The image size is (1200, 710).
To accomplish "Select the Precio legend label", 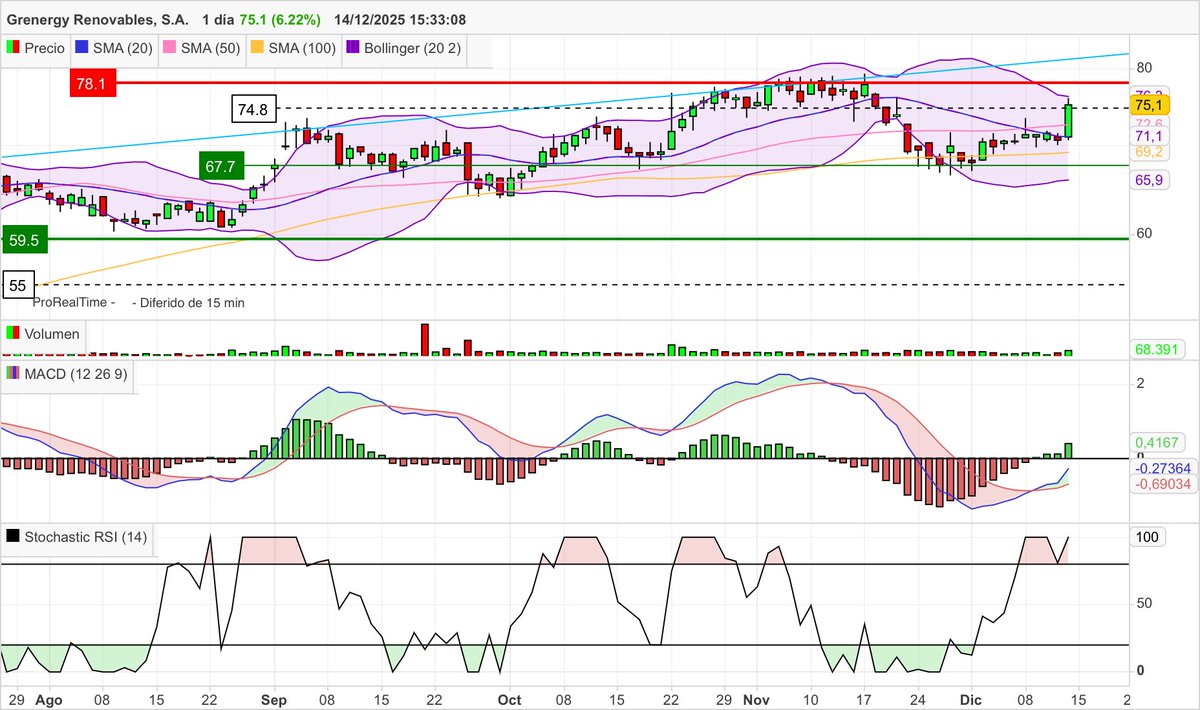I will 45,48.
